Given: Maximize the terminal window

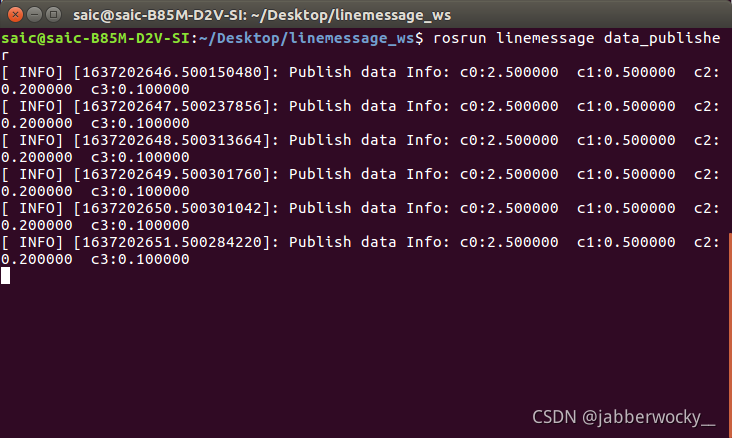Looking at the screenshot, I should 54,14.
